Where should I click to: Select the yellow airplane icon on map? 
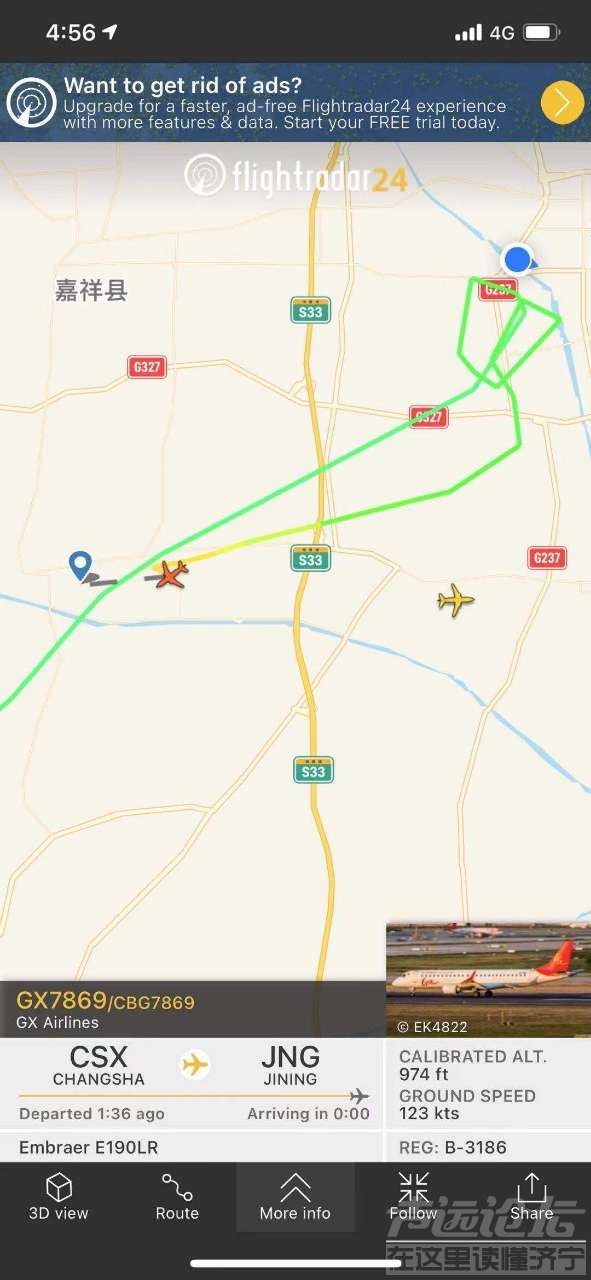(x=456, y=600)
